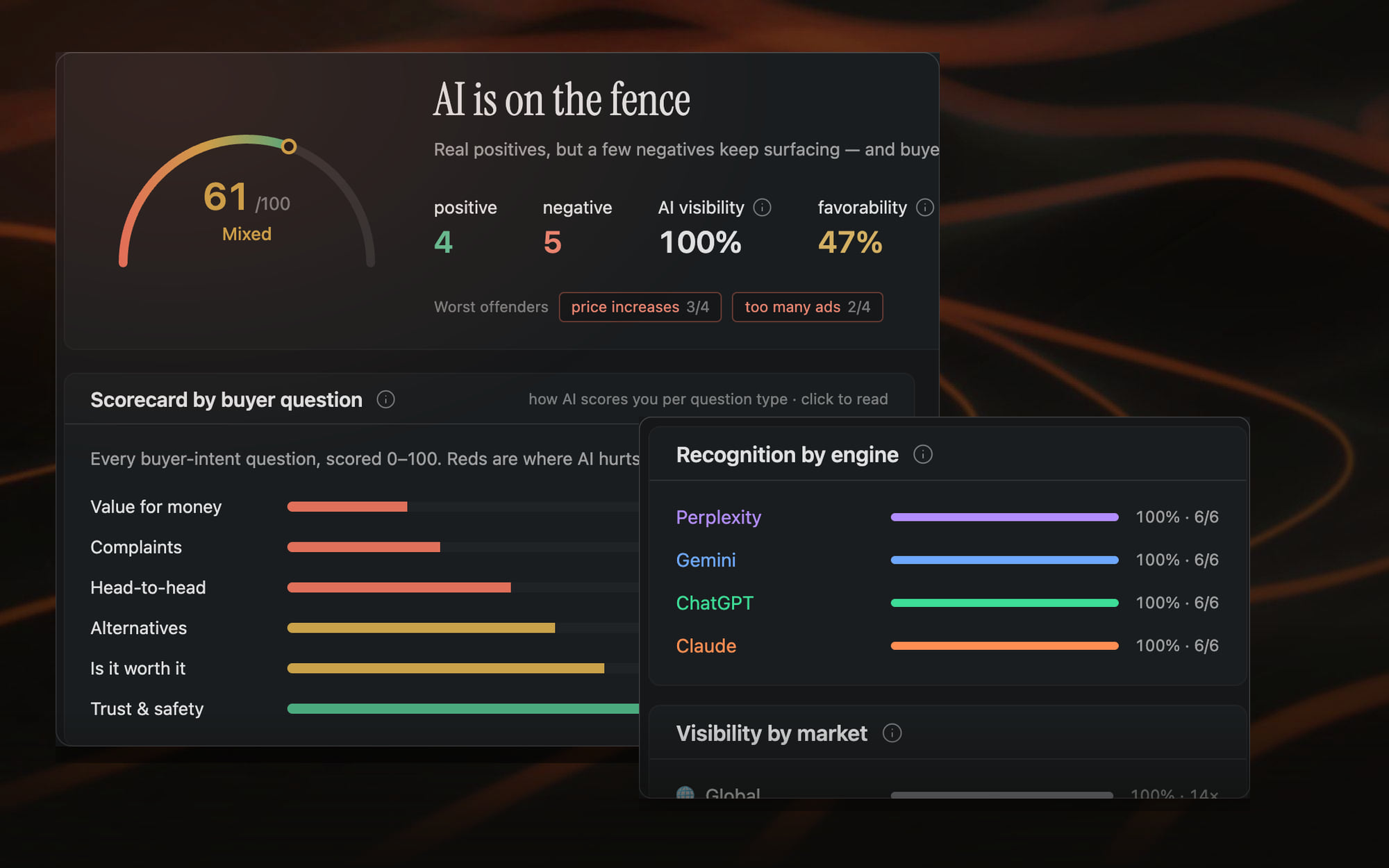Select the price increases 3/4 tag

coord(640,307)
